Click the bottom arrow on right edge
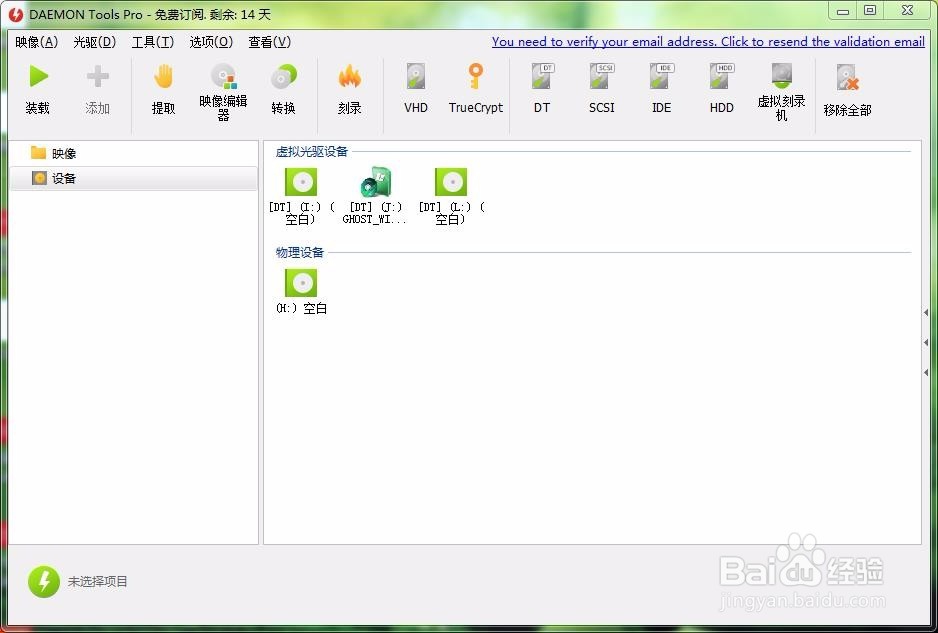Viewport: 938px width, 633px height. click(926, 372)
